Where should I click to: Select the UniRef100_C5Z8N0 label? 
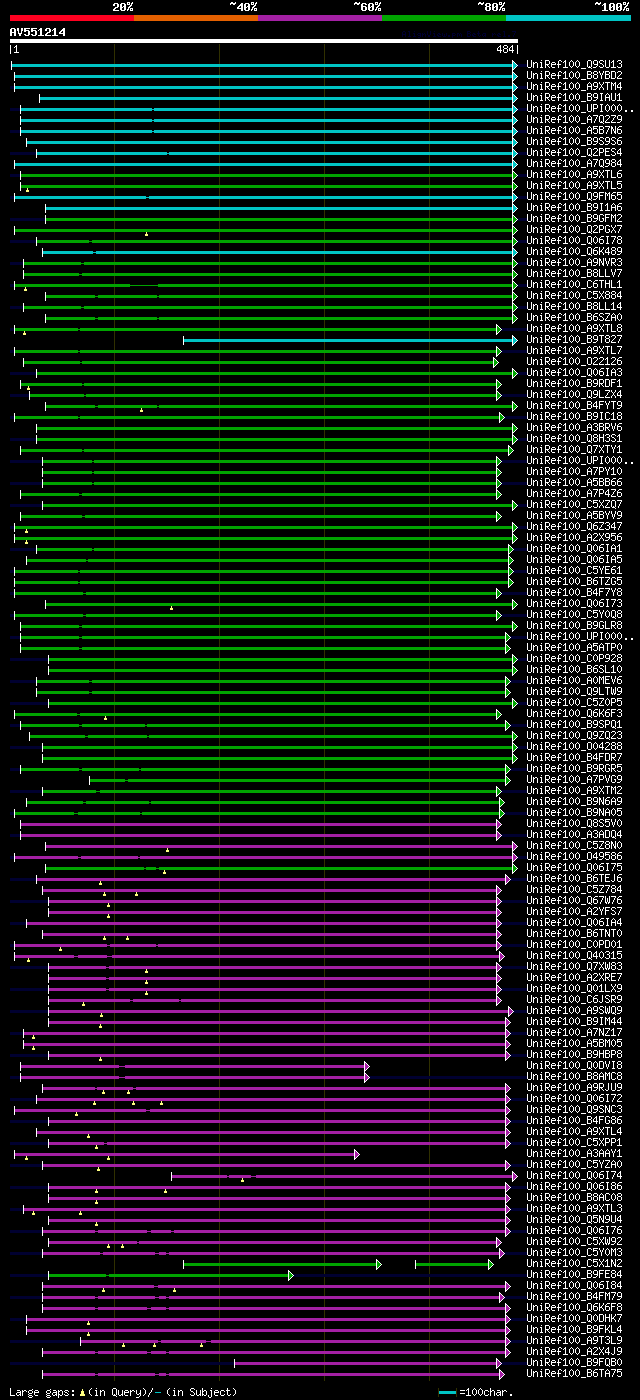click(x=574, y=845)
